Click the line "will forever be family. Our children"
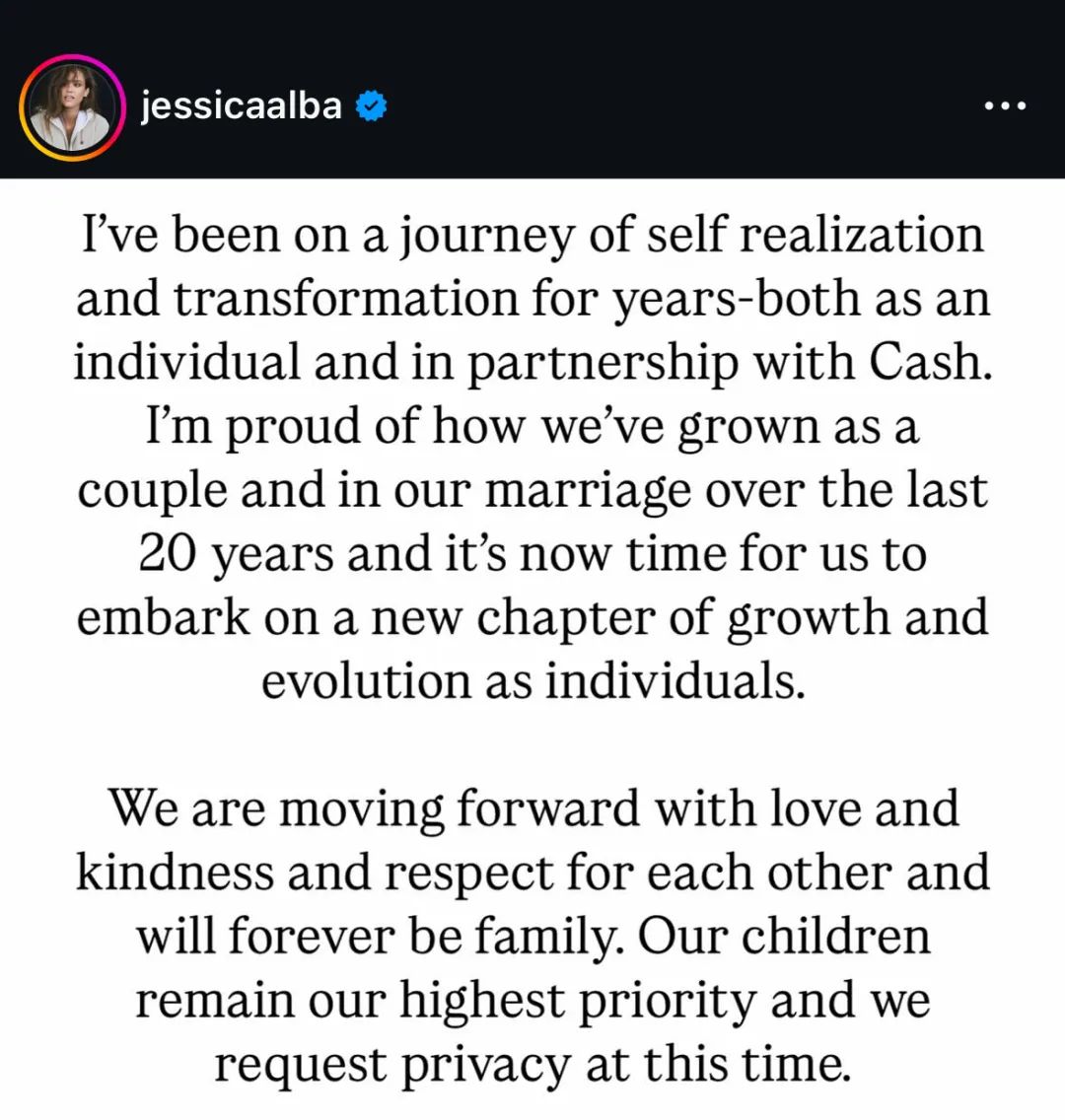 pyautogui.click(x=532, y=937)
